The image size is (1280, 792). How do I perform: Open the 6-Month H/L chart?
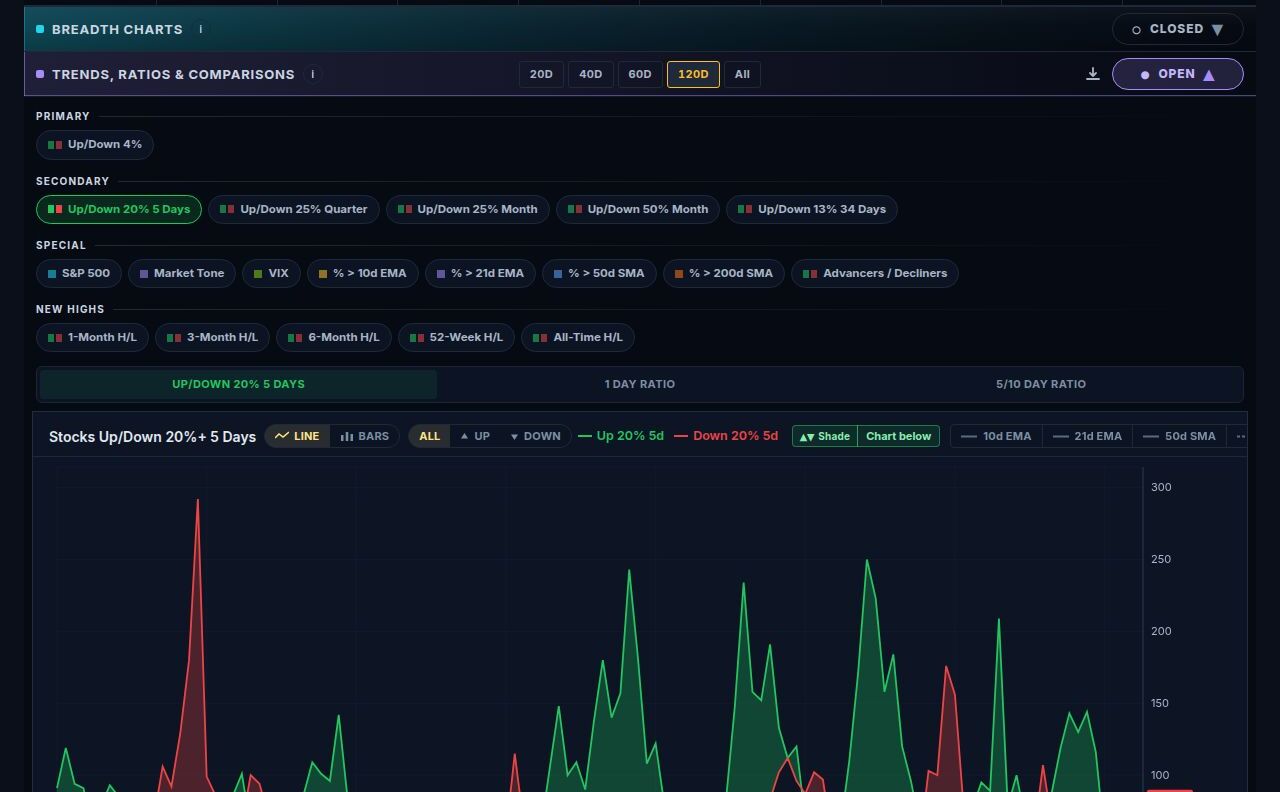[x=334, y=337]
